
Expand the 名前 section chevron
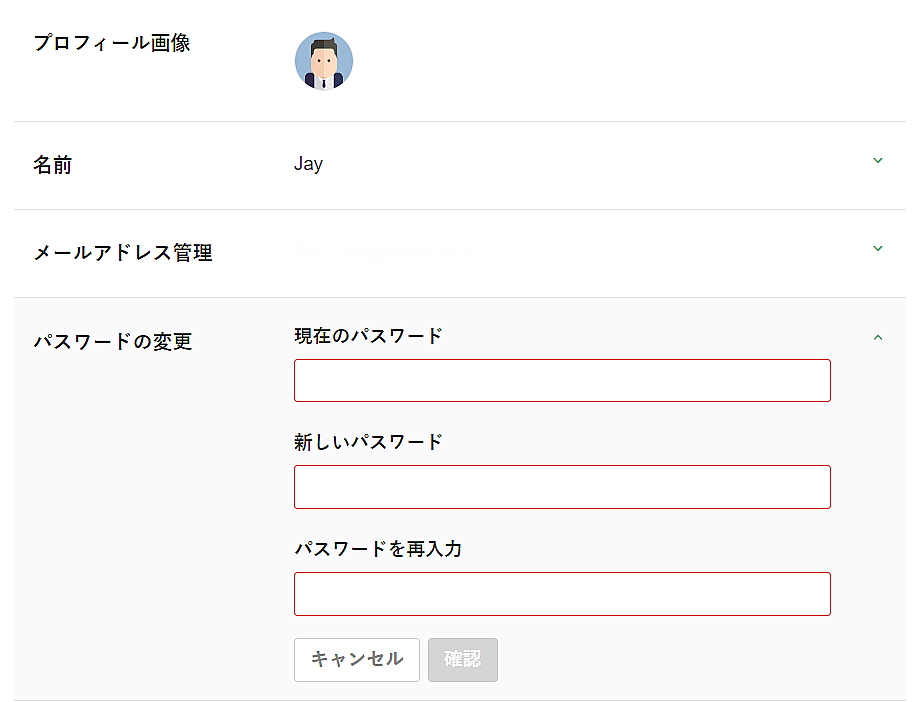point(878,160)
